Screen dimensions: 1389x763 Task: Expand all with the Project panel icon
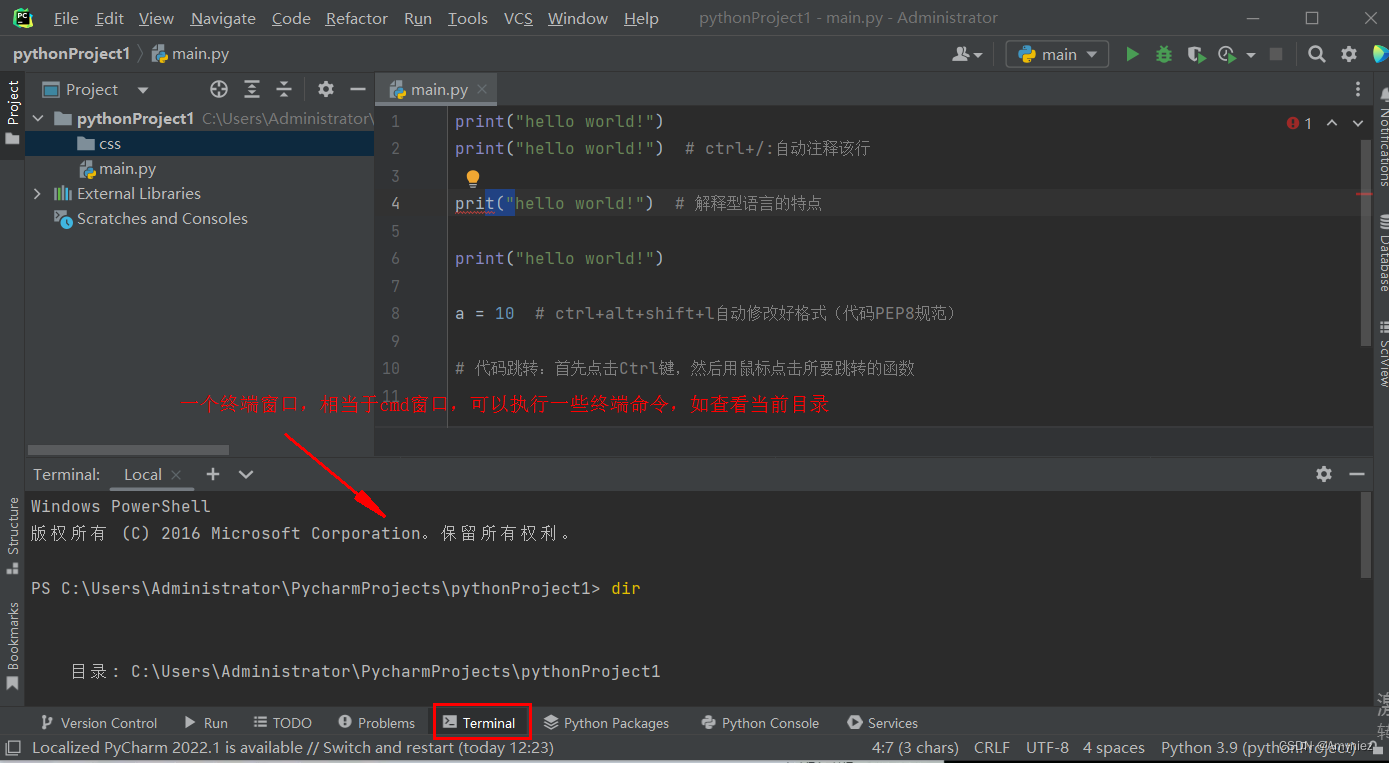click(x=252, y=89)
